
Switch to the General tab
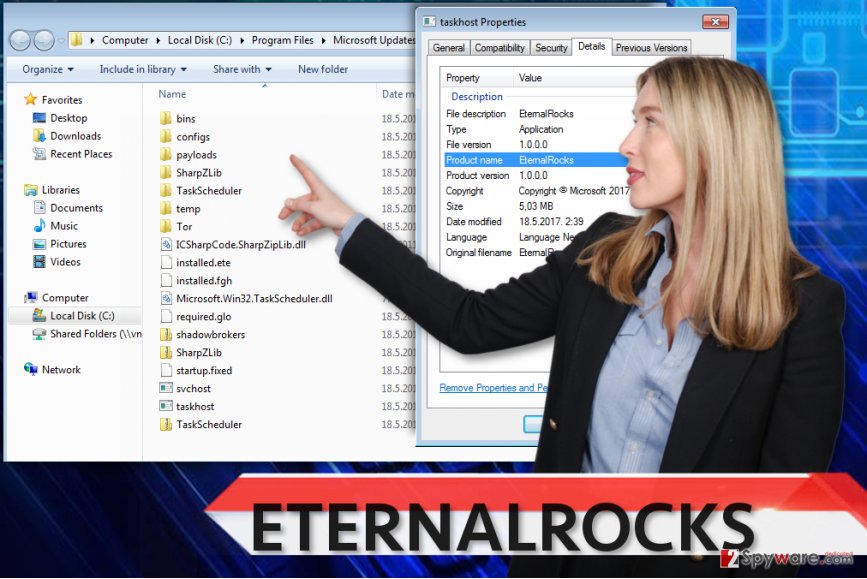448,48
